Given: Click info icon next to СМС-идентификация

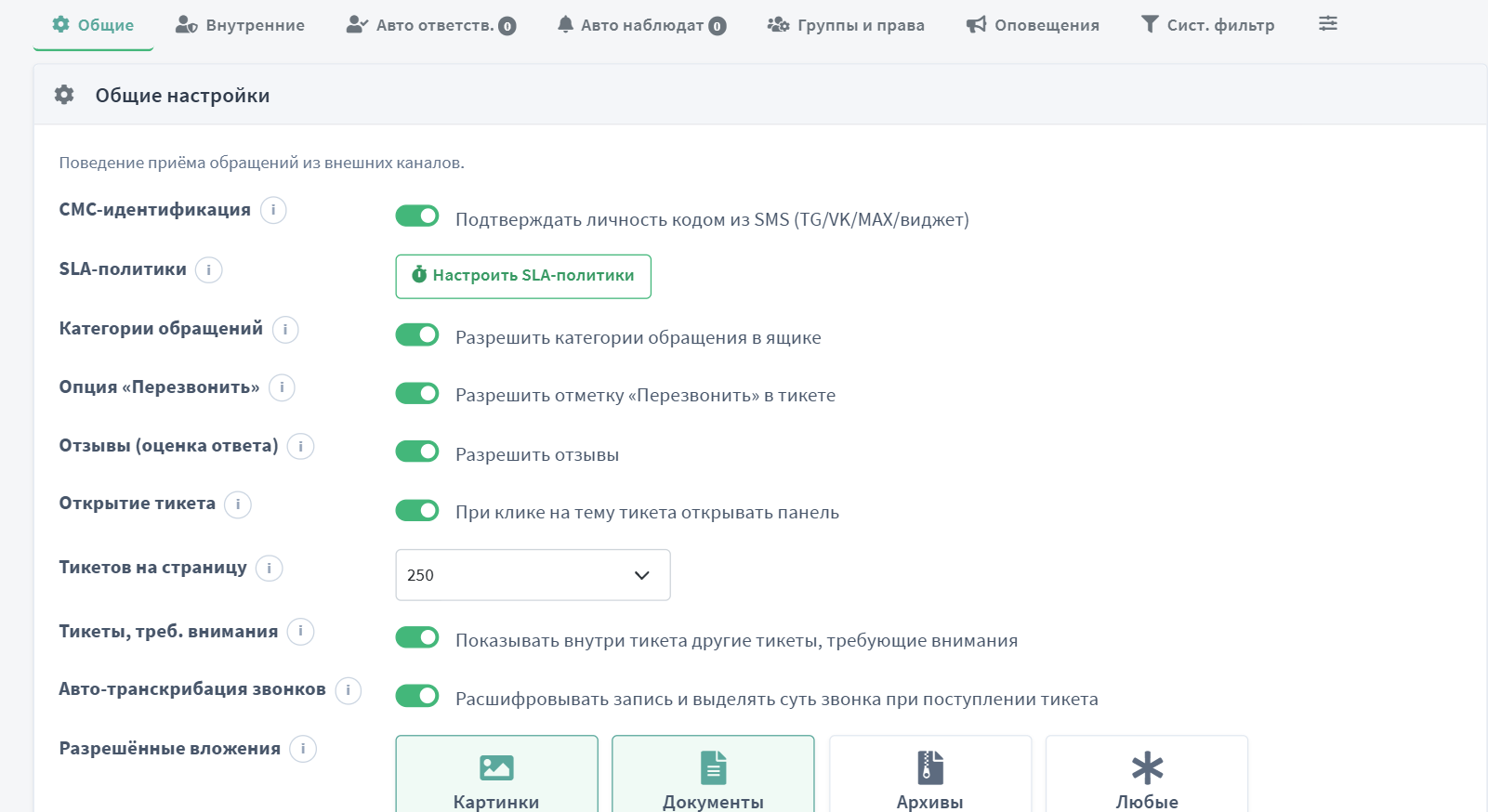Looking at the screenshot, I should [273, 210].
